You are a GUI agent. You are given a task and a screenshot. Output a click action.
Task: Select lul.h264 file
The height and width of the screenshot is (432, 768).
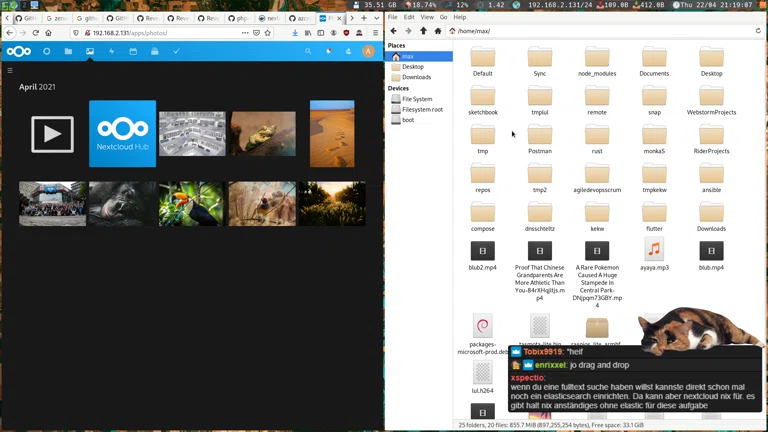pyautogui.click(x=482, y=377)
